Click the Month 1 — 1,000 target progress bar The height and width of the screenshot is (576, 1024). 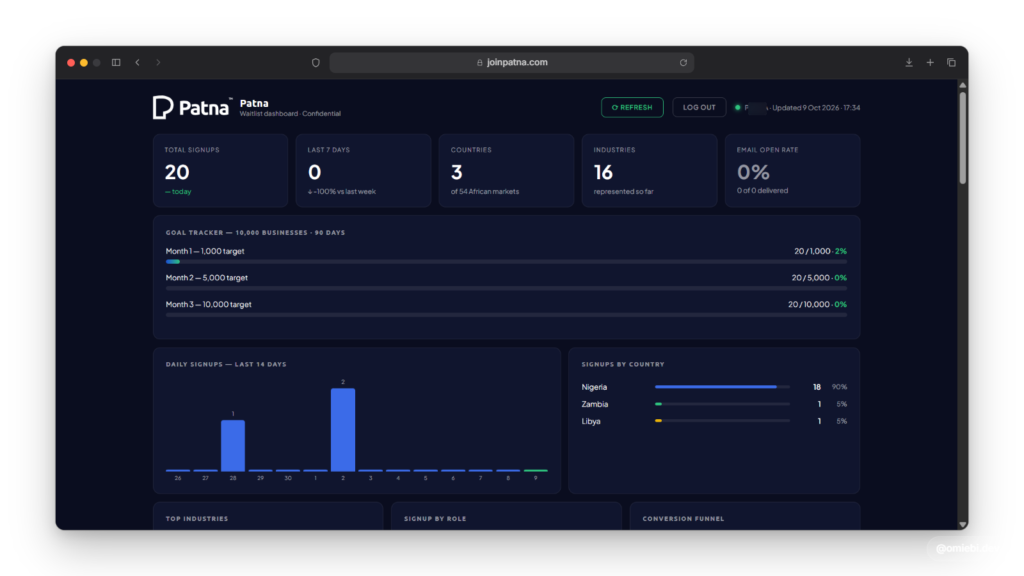[506, 262]
